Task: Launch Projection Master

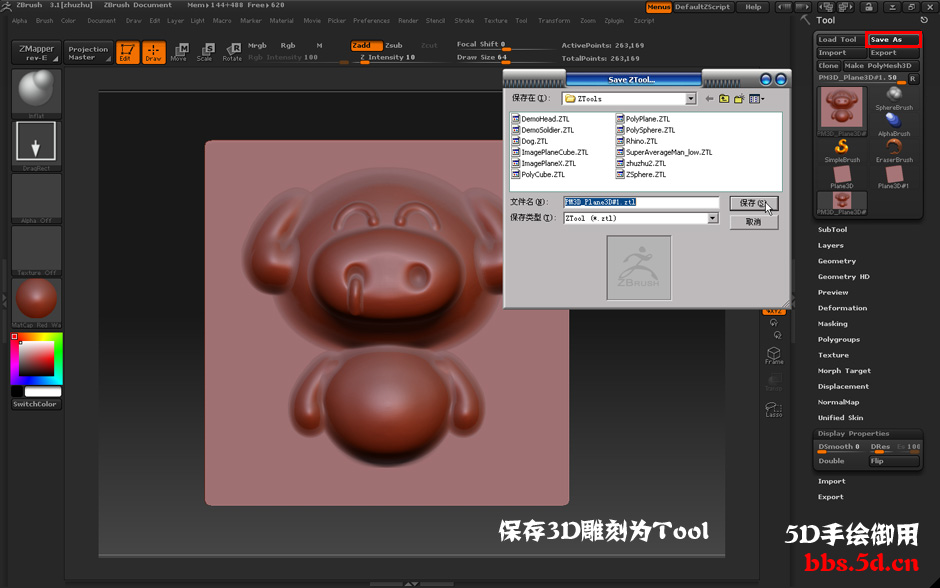Action: click(x=88, y=53)
